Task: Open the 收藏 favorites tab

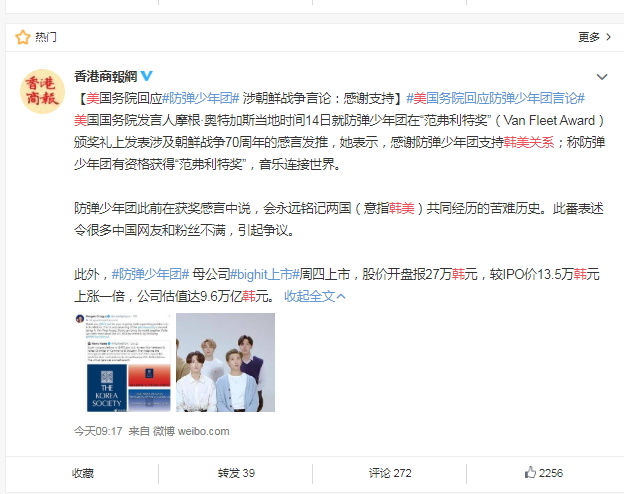Action: pos(83,473)
